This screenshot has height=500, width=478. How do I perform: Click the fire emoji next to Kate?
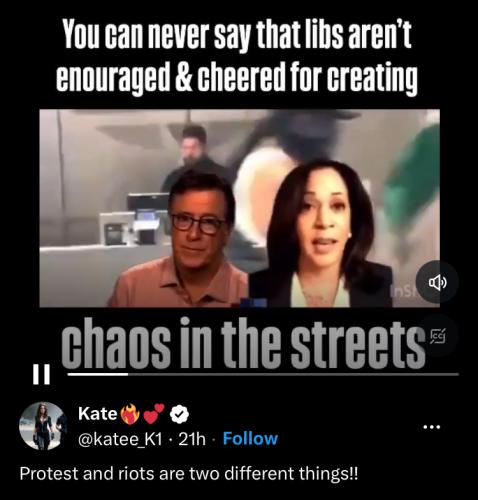pyautogui.click(x=130, y=414)
